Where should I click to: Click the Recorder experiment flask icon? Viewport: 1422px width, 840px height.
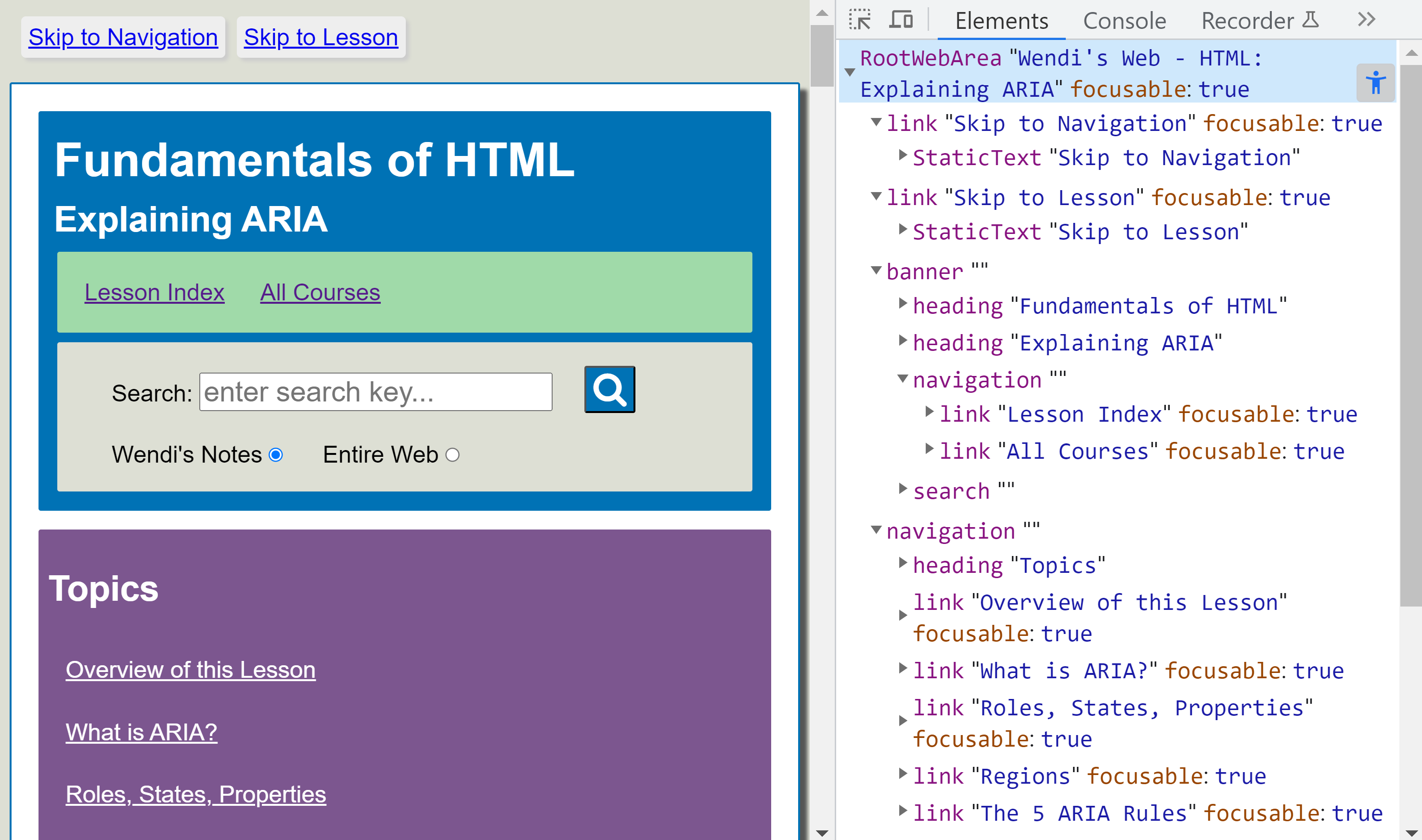[x=1310, y=20]
